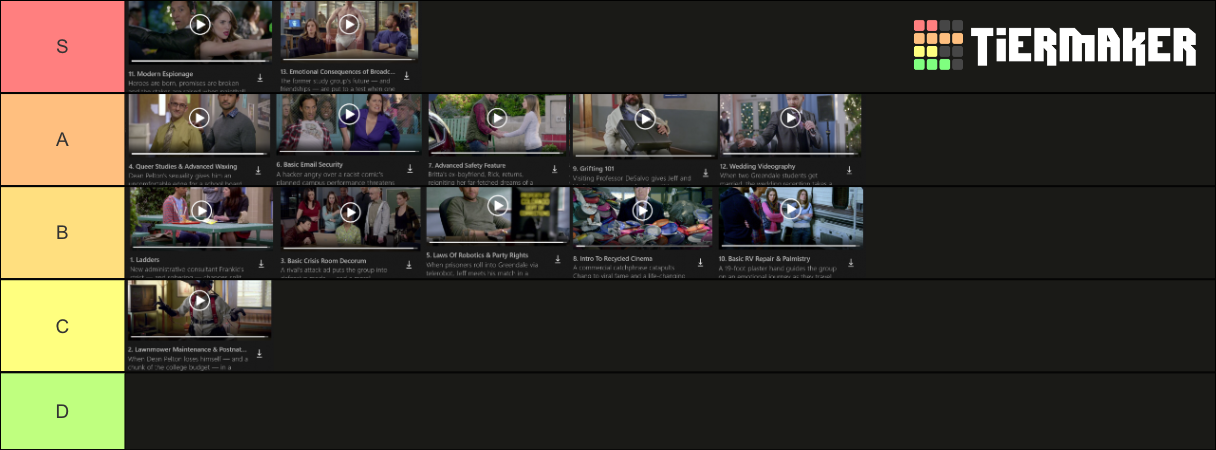This screenshot has height=450, width=1216.
Task: Download Basic RV Repair & Palmistry
Action: coord(851,263)
